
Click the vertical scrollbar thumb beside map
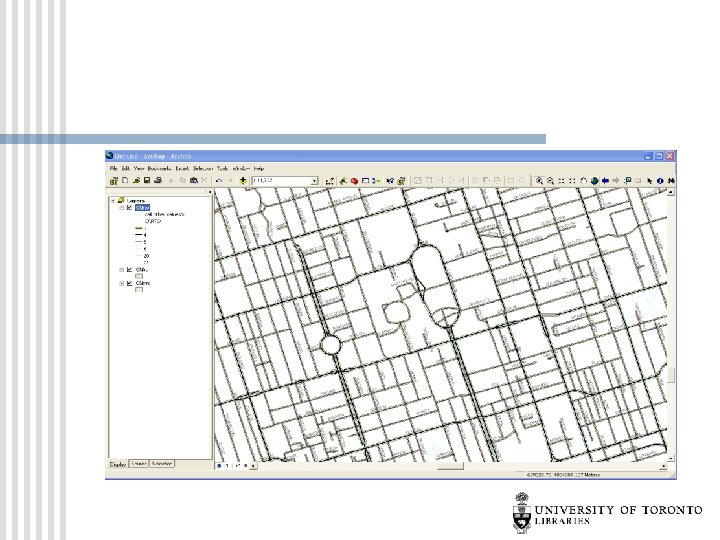(671, 375)
